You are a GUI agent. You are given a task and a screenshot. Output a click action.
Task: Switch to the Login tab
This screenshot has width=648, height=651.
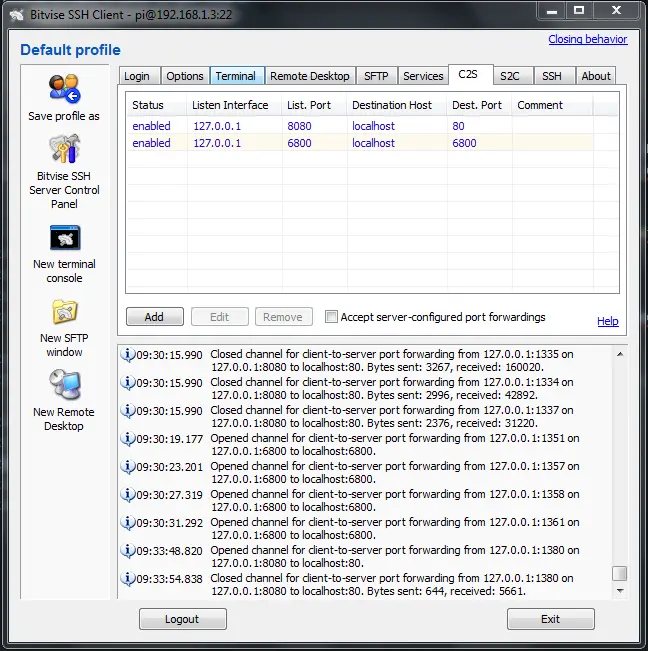137,76
